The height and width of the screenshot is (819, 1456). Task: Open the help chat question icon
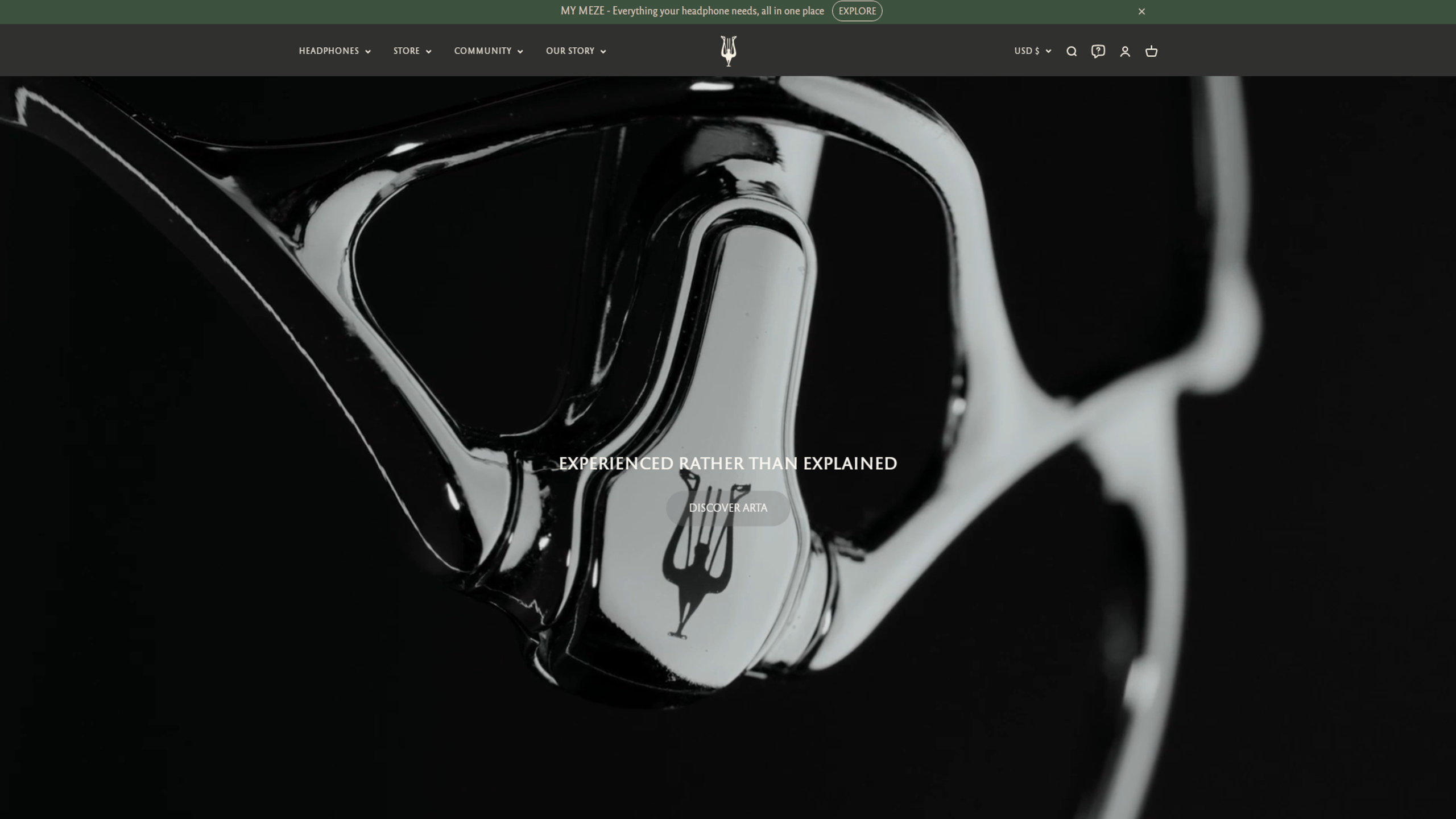tap(1098, 52)
